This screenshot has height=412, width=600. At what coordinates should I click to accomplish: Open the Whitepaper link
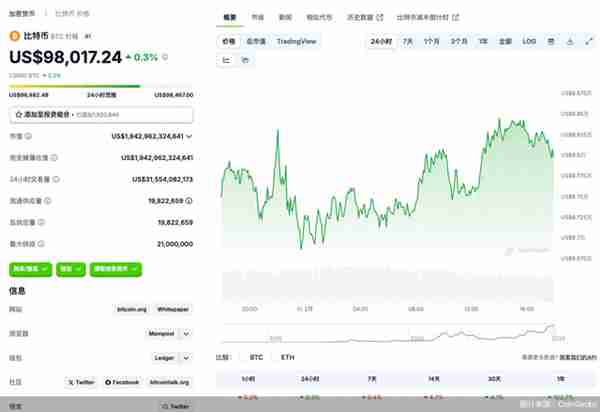click(x=173, y=309)
